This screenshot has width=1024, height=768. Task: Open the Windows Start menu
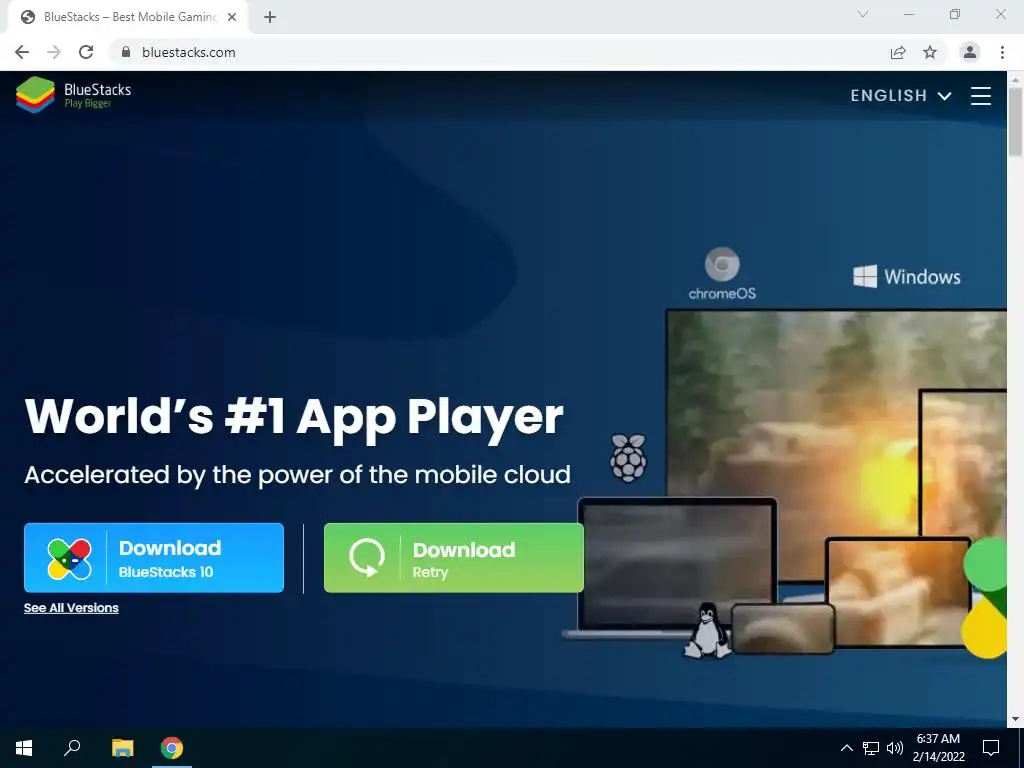point(24,748)
